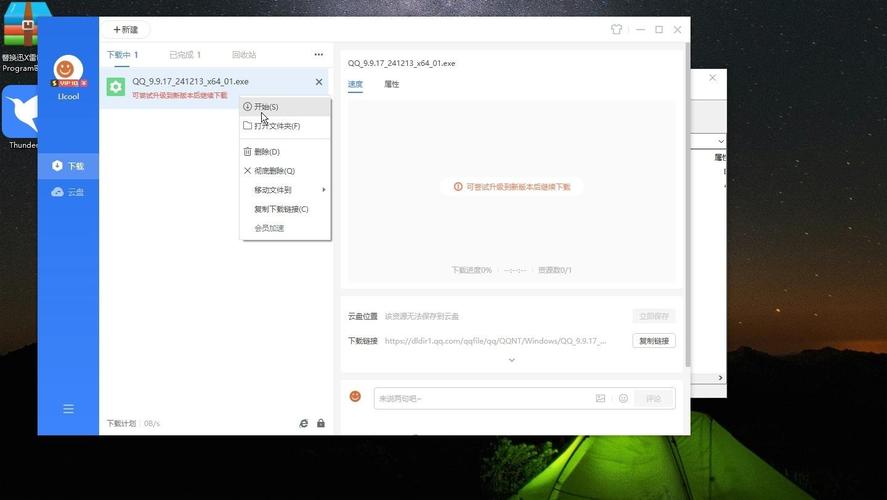Click the file name title in the details panel
887x500 pixels.
click(401, 63)
